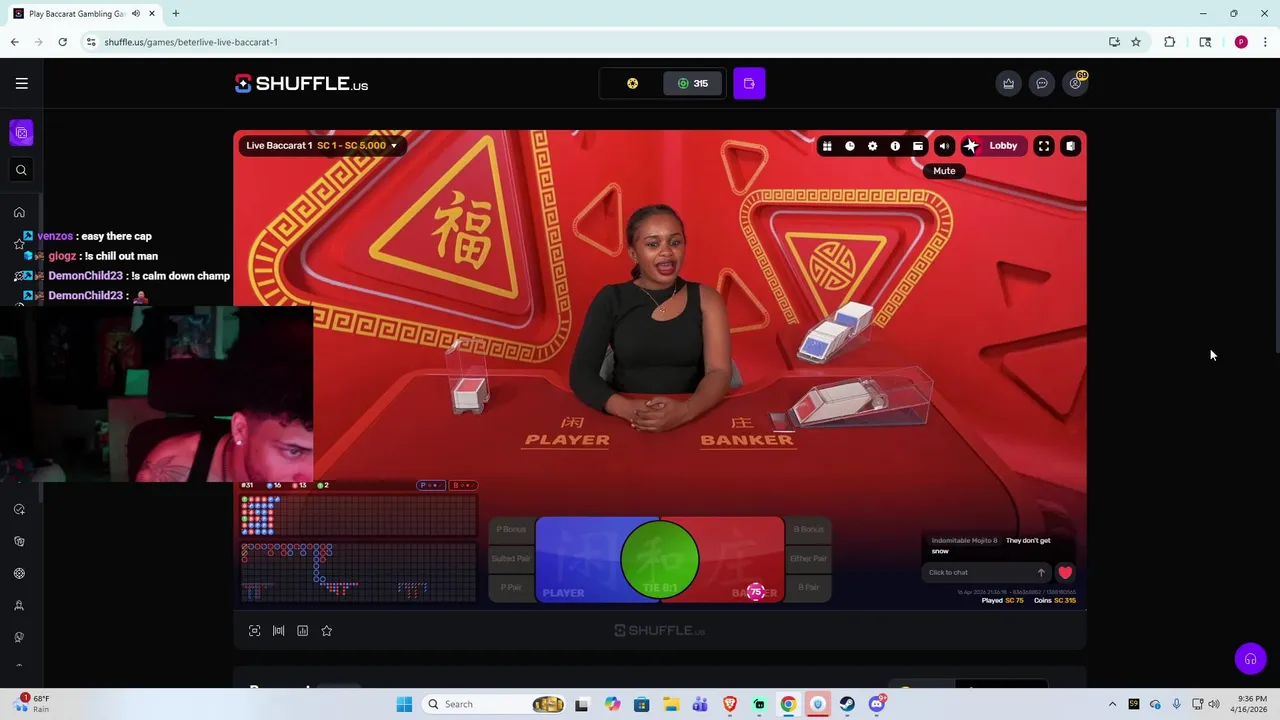Open the user profile icon with badge

[x=1075, y=83]
